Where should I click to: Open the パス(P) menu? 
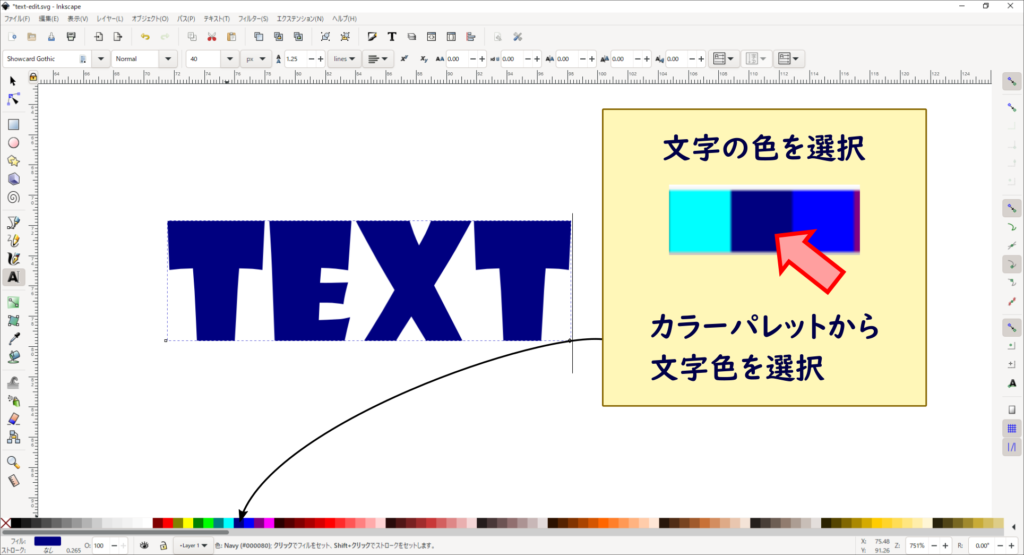(x=186, y=19)
